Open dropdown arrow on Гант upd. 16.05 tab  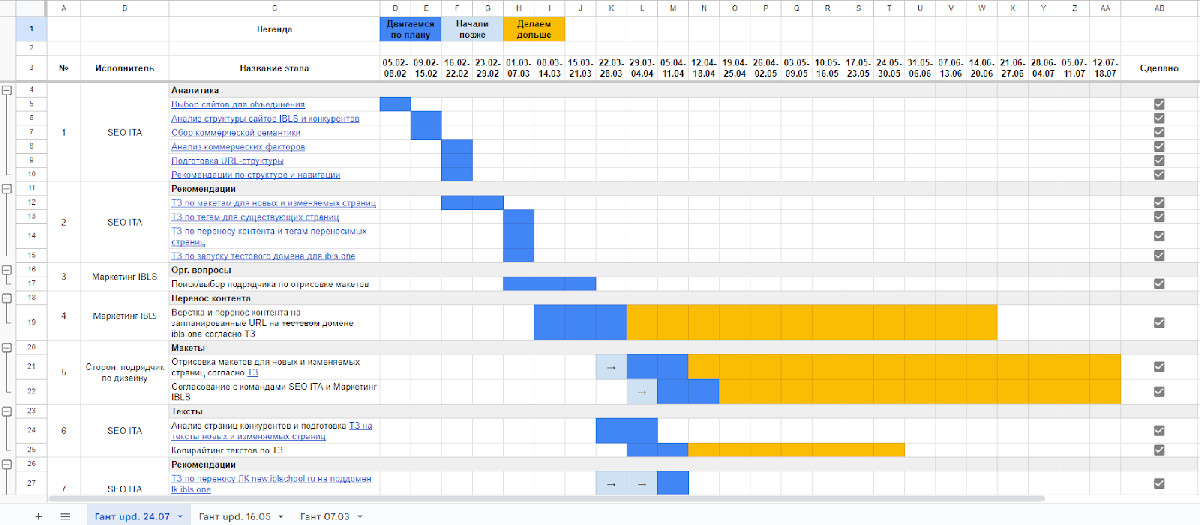[279, 516]
